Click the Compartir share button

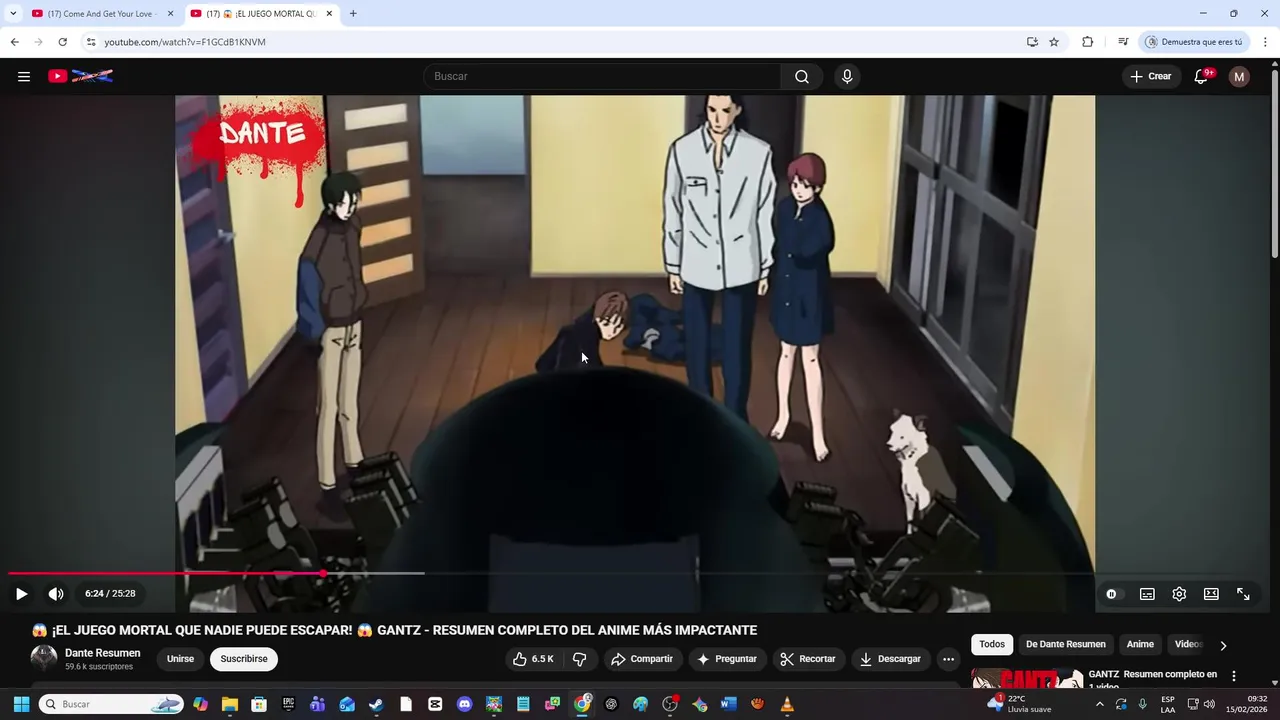click(x=642, y=659)
